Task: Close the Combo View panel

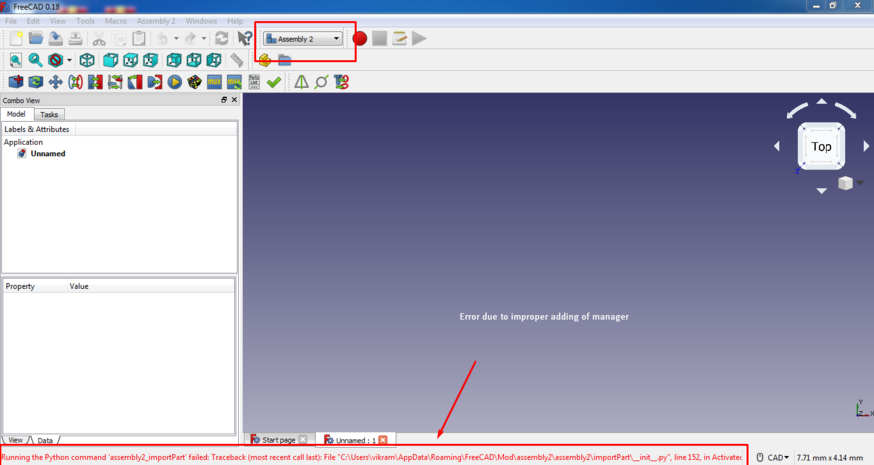Action: (x=234, y=100)
